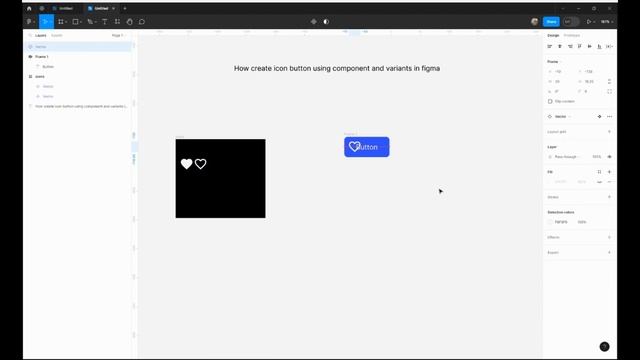Click the blue Share button

(551, 22)
